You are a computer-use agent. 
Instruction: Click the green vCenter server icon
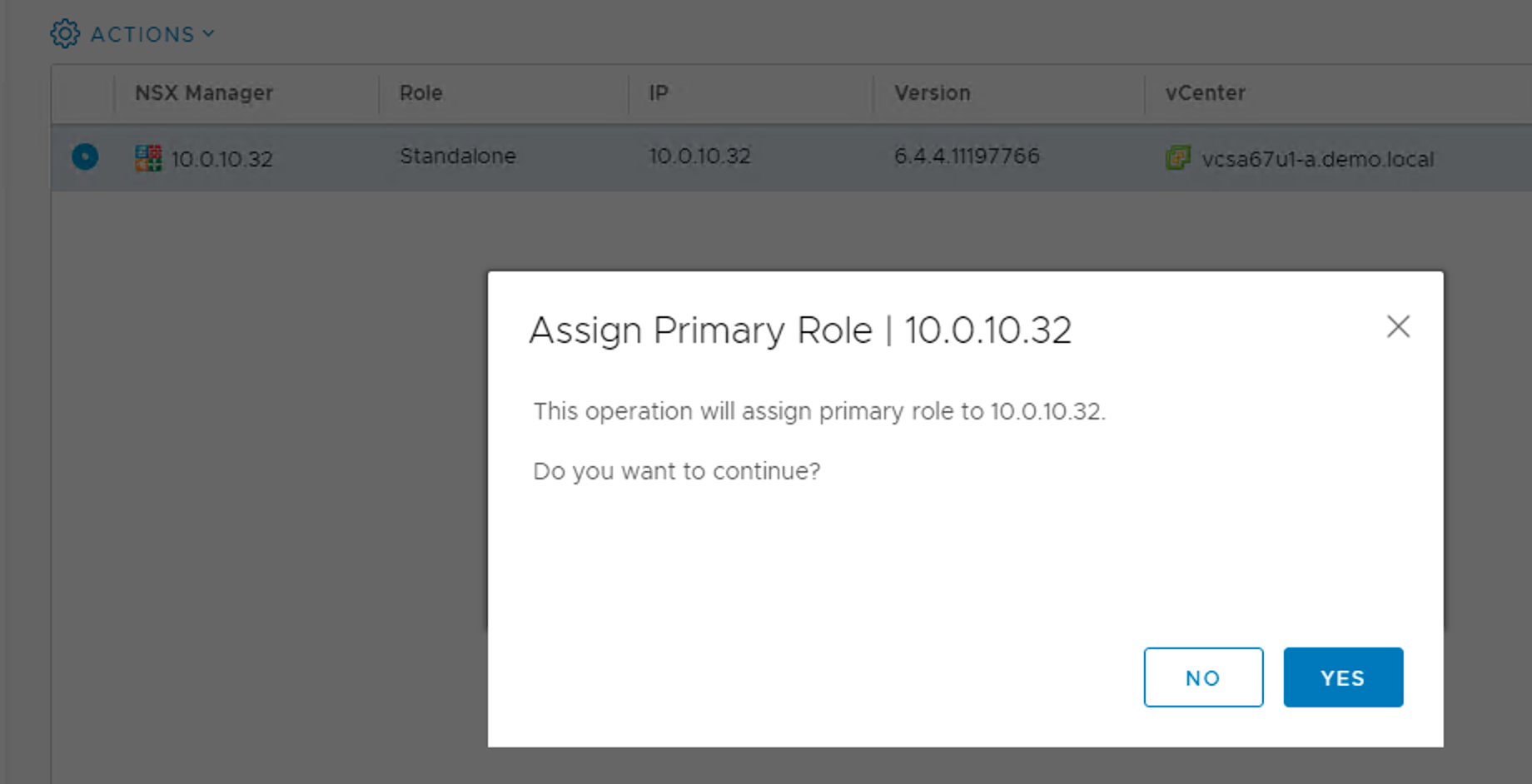pos(1177,157)
